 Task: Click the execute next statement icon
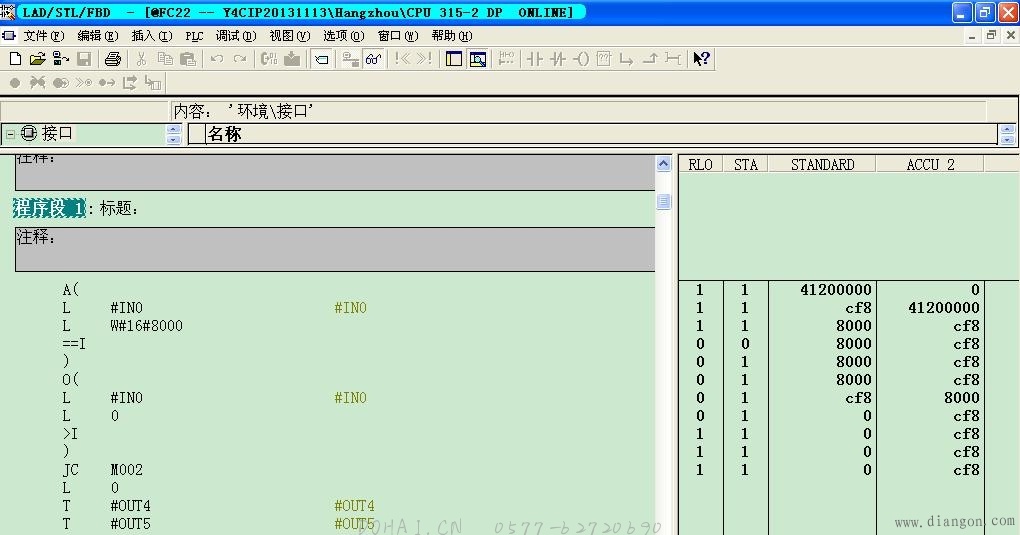coord(130,83)
